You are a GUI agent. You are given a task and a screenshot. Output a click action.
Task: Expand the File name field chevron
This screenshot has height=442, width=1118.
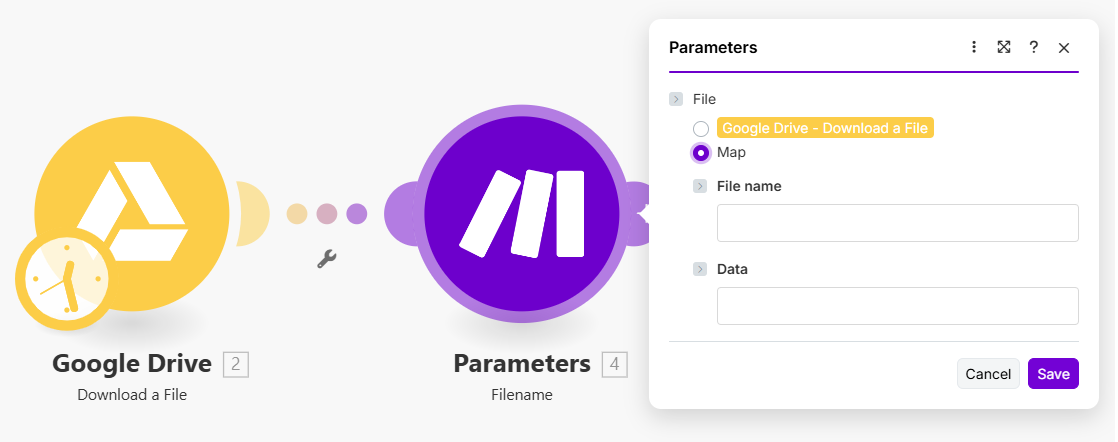700,186
